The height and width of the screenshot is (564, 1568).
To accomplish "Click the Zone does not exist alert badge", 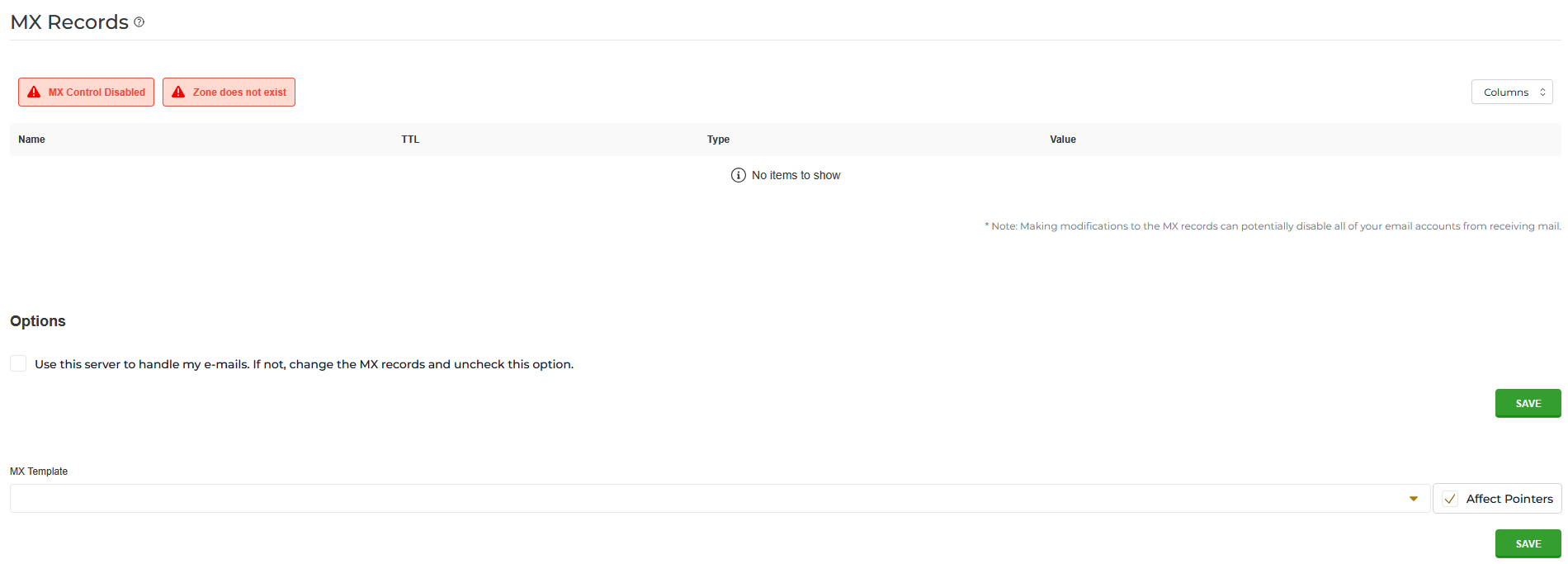I will [x=229, y=92].
